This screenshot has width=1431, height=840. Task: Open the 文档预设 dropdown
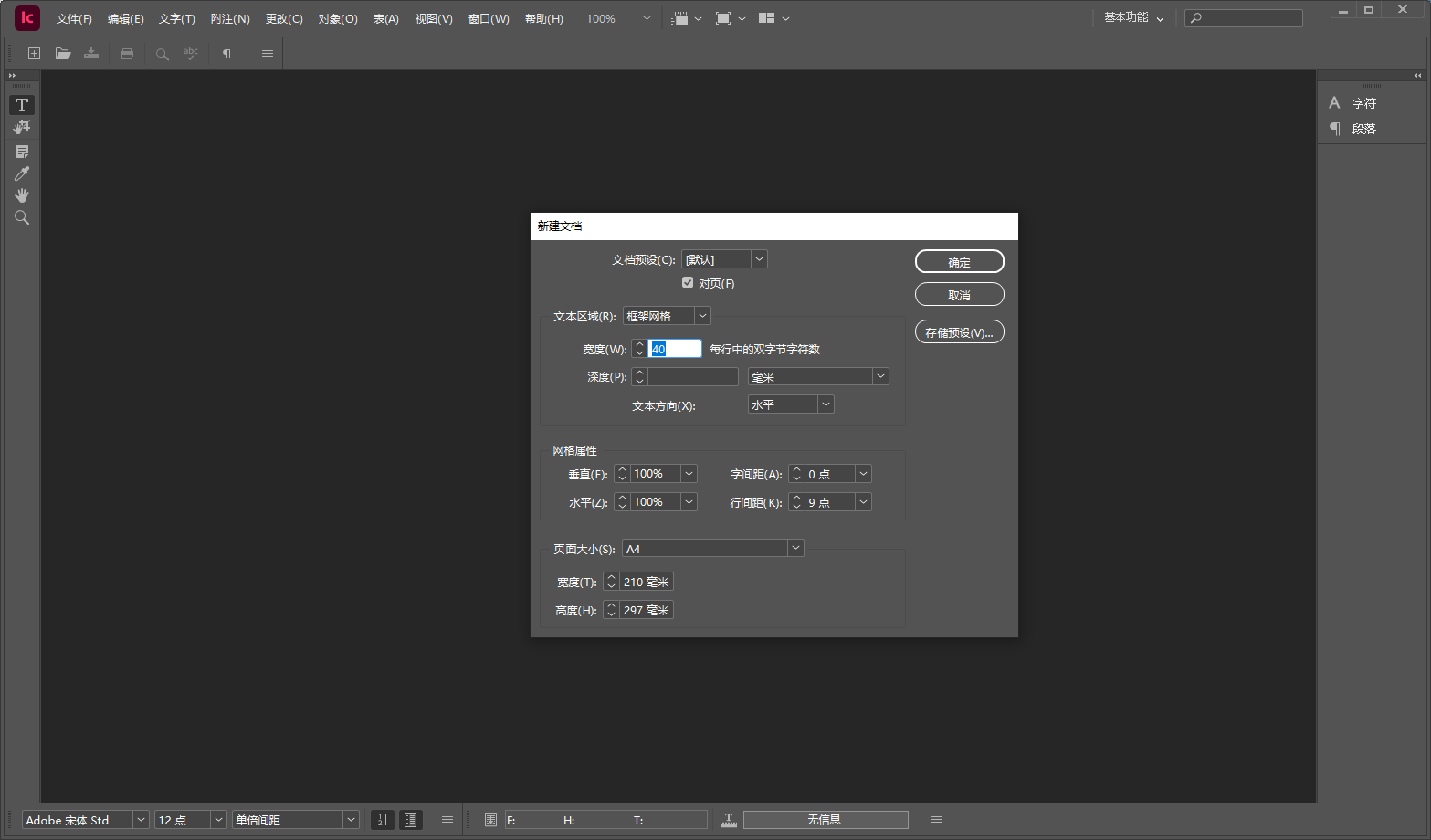(x=758, y=259)
